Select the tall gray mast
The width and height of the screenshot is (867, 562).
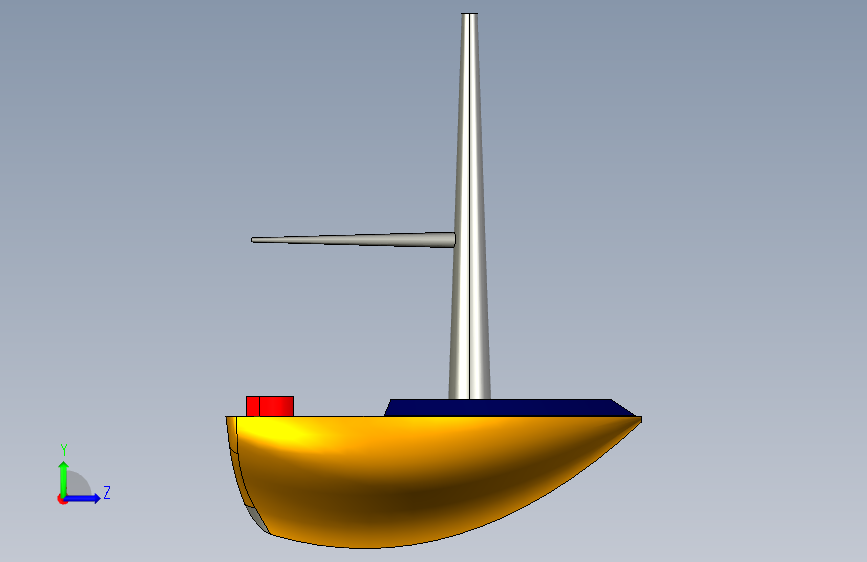469,206
